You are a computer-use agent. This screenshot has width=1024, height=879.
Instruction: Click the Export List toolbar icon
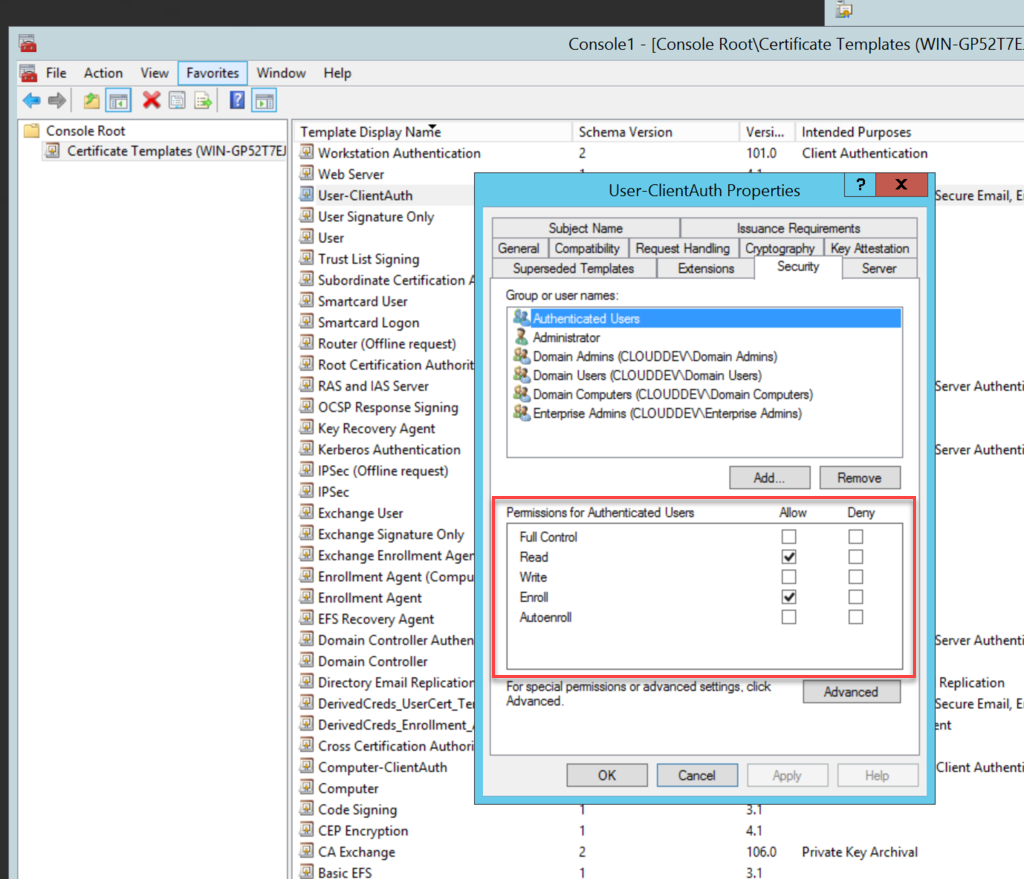pos(203,100)
